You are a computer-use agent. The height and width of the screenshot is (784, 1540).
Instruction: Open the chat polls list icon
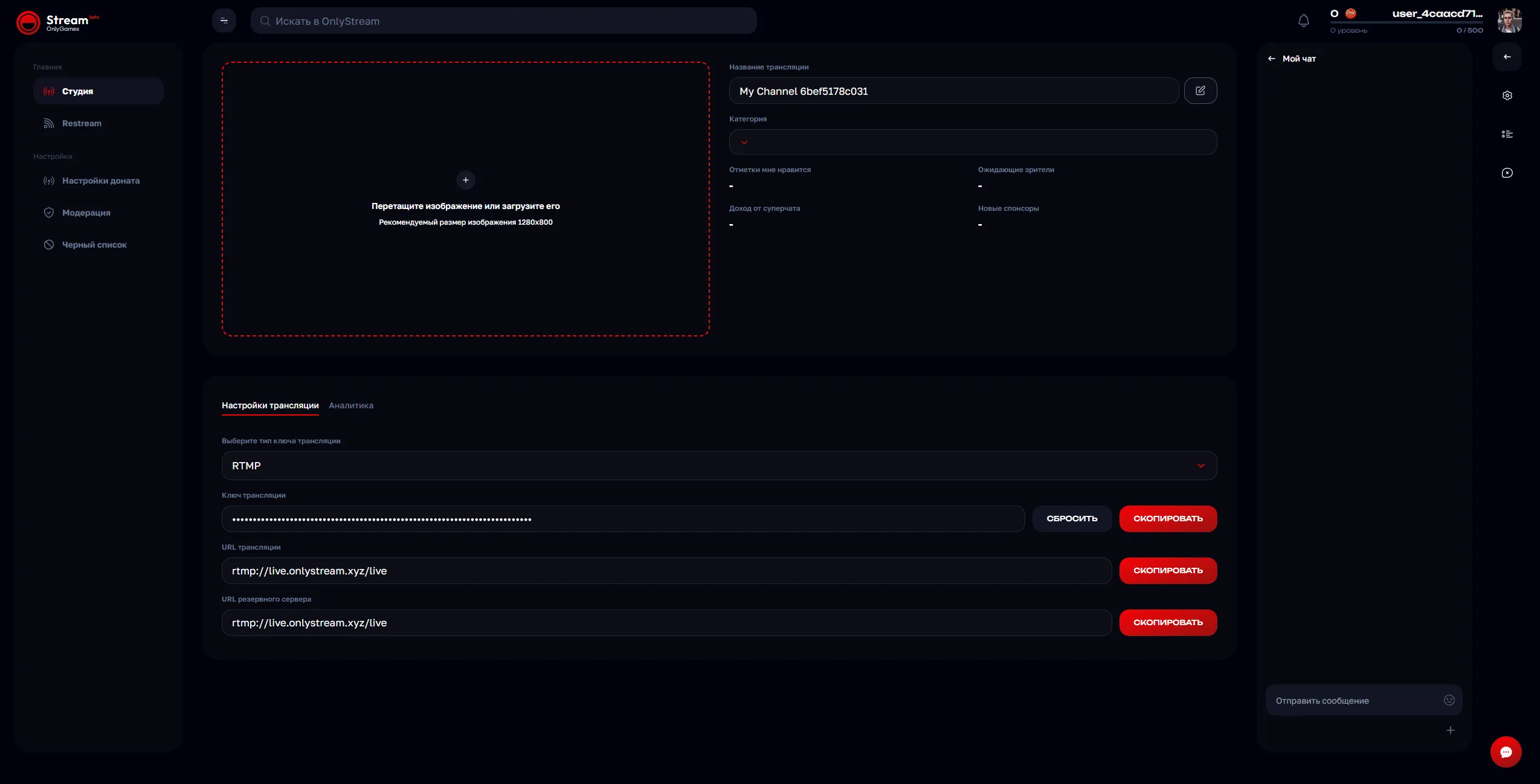click(x=1507, y=133)
